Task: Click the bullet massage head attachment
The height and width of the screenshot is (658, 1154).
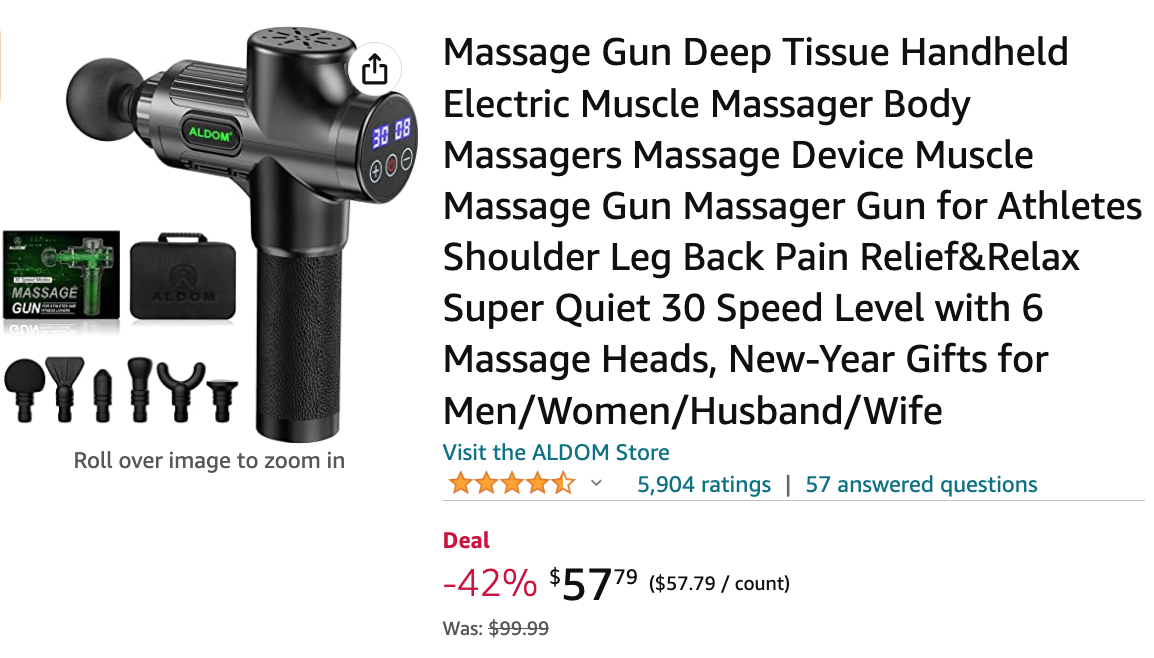Action: coord(103,395)
